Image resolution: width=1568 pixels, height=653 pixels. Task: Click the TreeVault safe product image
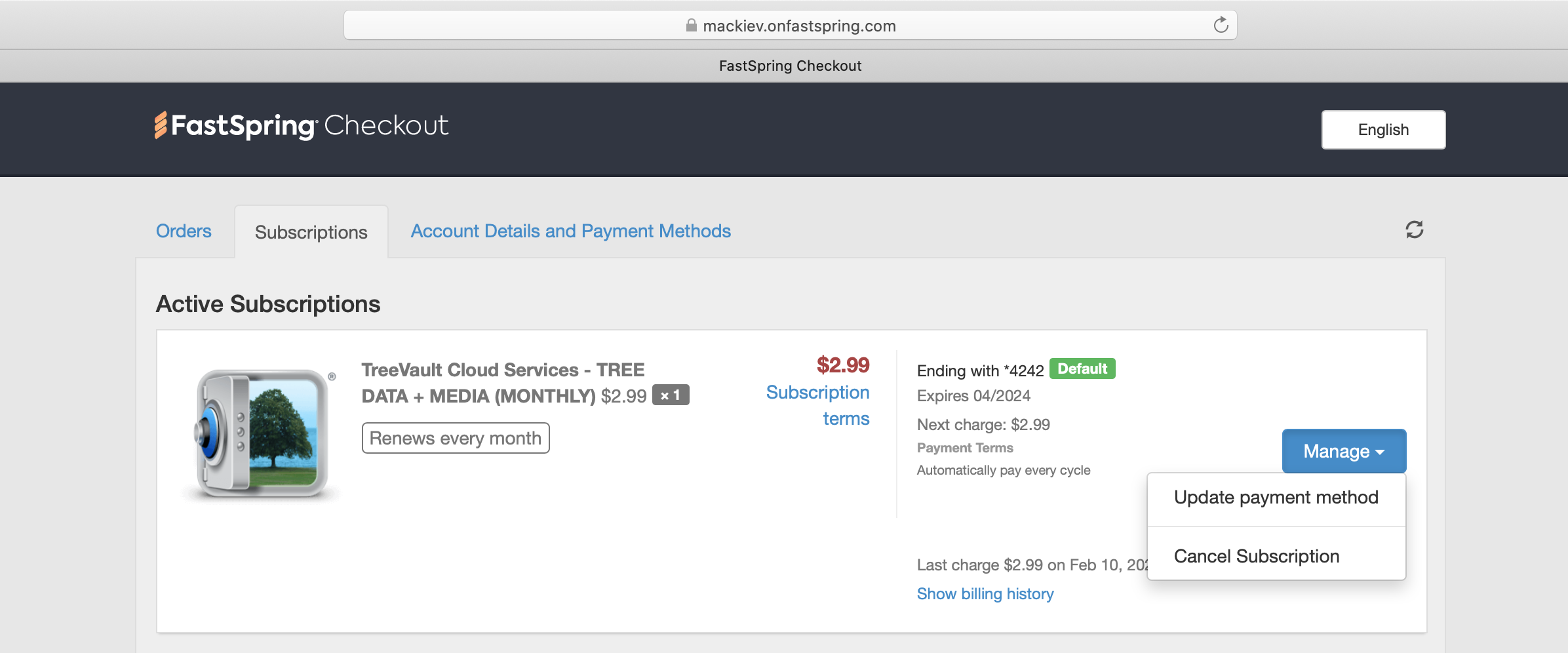(x=262, y=433)
